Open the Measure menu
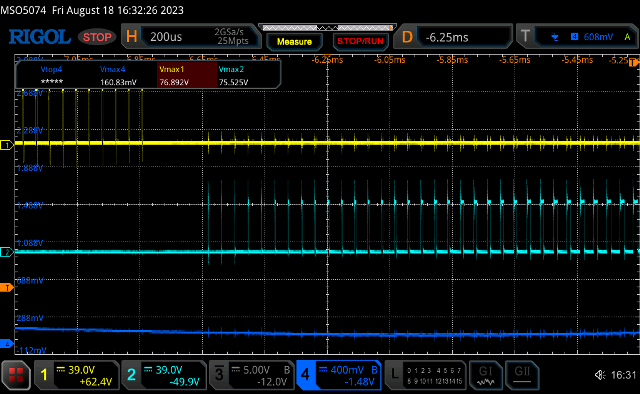The width and height of the screenshot is (640, 394). click(x=294, y=42)
